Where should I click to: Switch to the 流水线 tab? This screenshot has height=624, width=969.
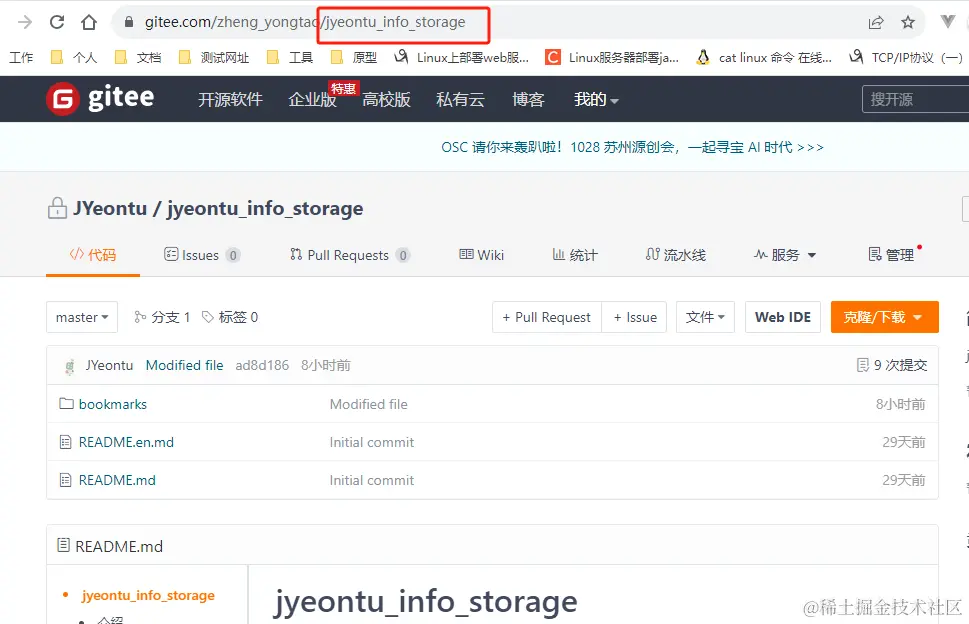click(x=675, y=255)
